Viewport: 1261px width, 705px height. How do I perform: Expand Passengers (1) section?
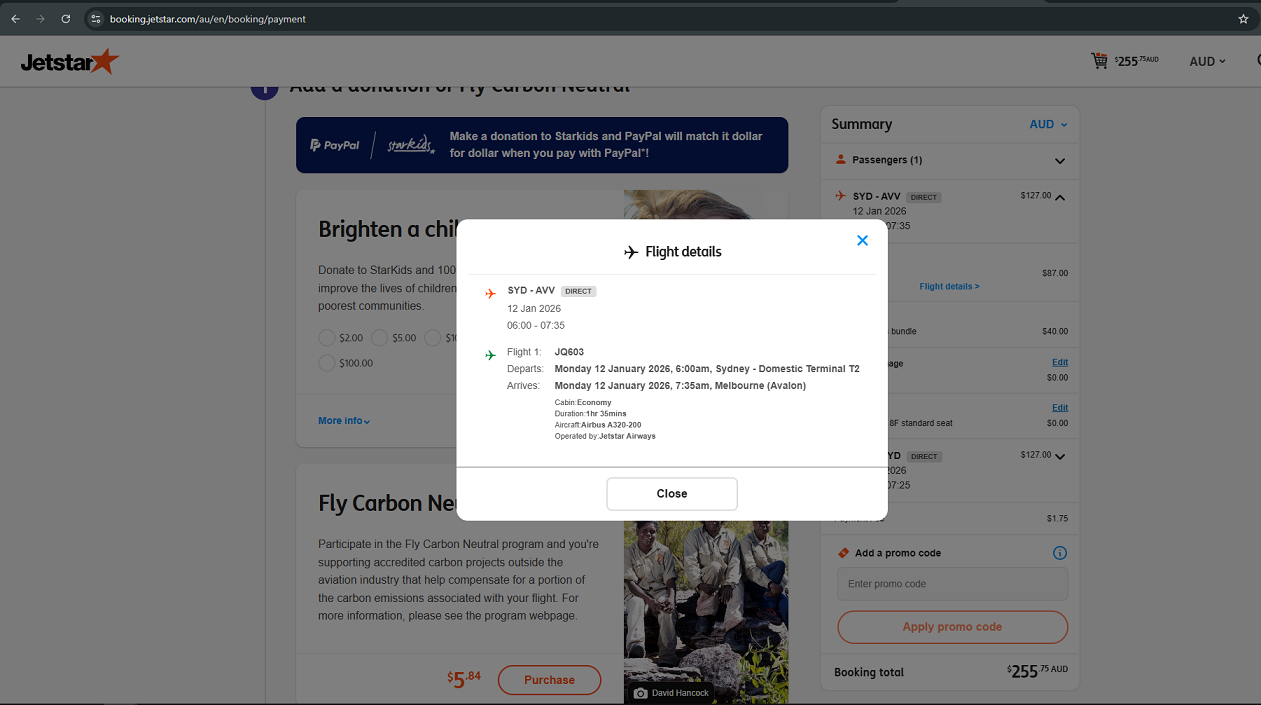1060,161
